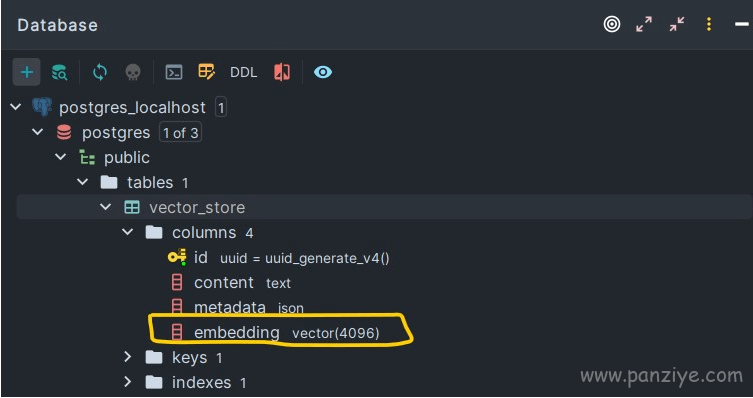The height and width of the screenshot is (398, 753).
Task: Click the 1 of 3 schema selector
Action: coord(181,133)
